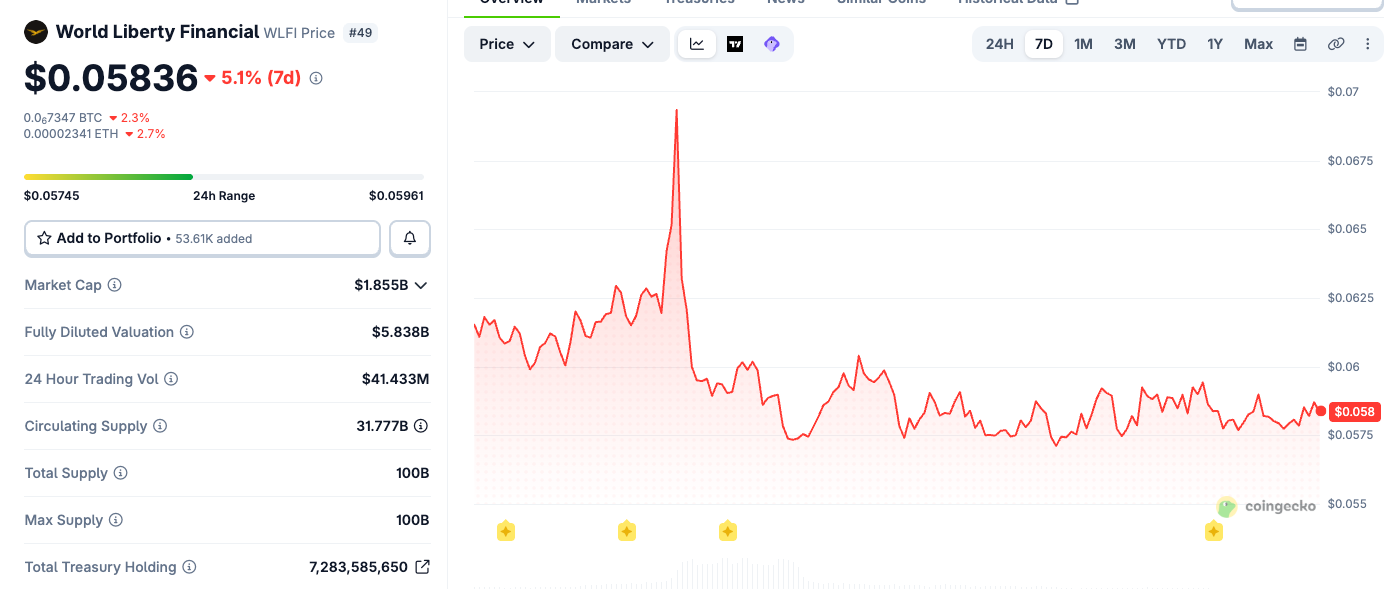
Task: Click the 24h Range progress bar
Action: click(224, 177)
